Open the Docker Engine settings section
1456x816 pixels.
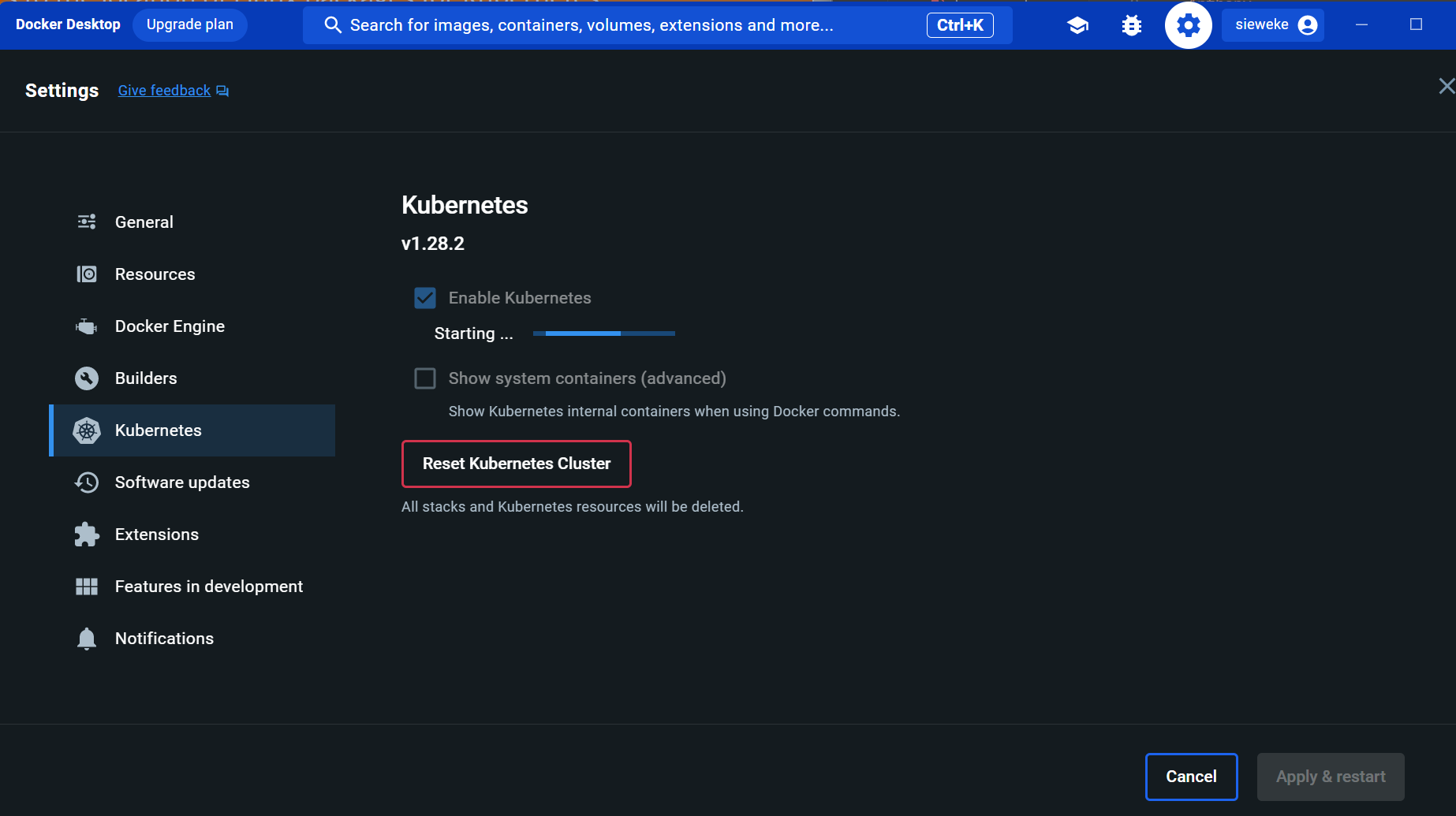tap(192, 326)
